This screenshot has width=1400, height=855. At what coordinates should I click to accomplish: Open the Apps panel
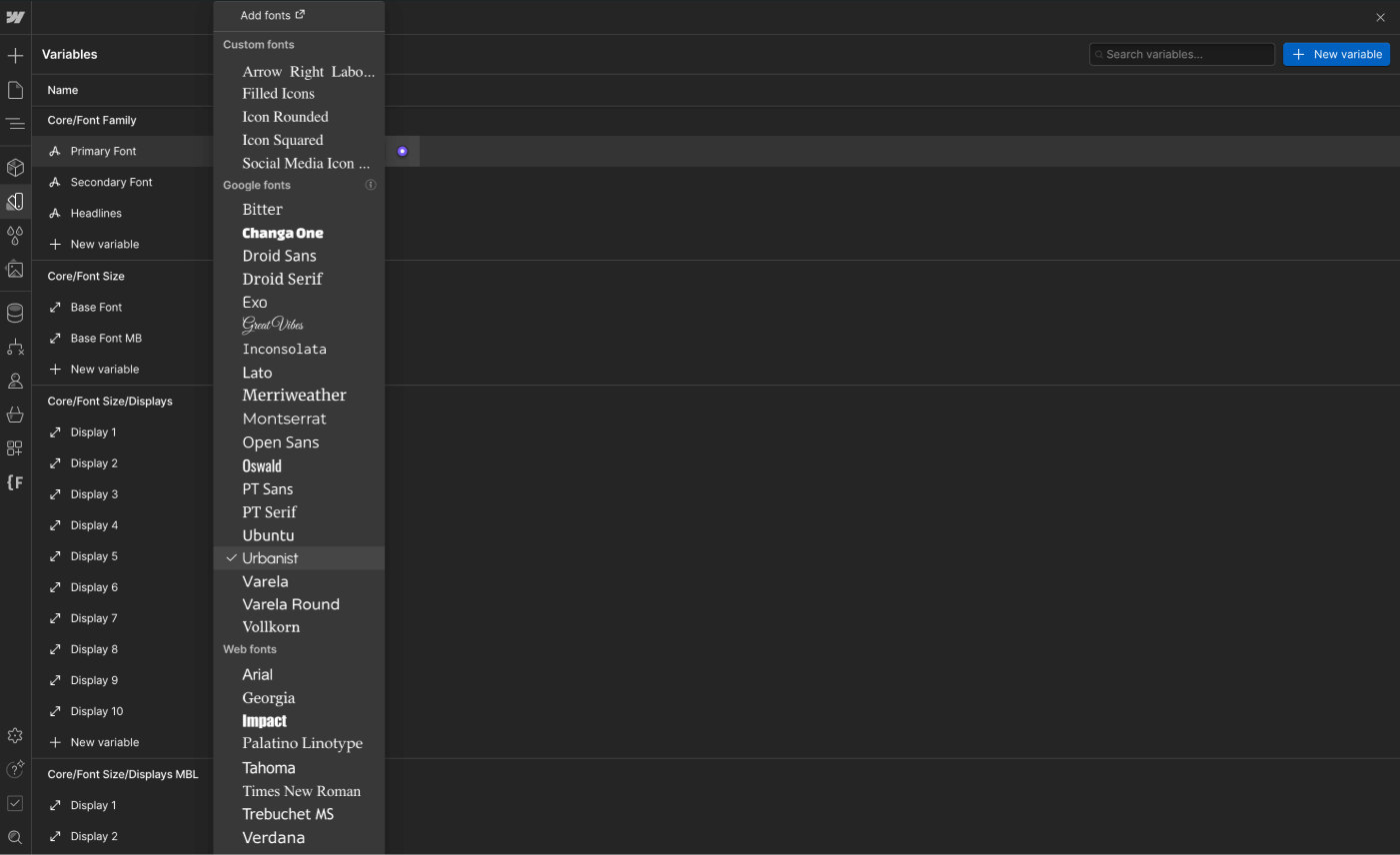[15, 448]
